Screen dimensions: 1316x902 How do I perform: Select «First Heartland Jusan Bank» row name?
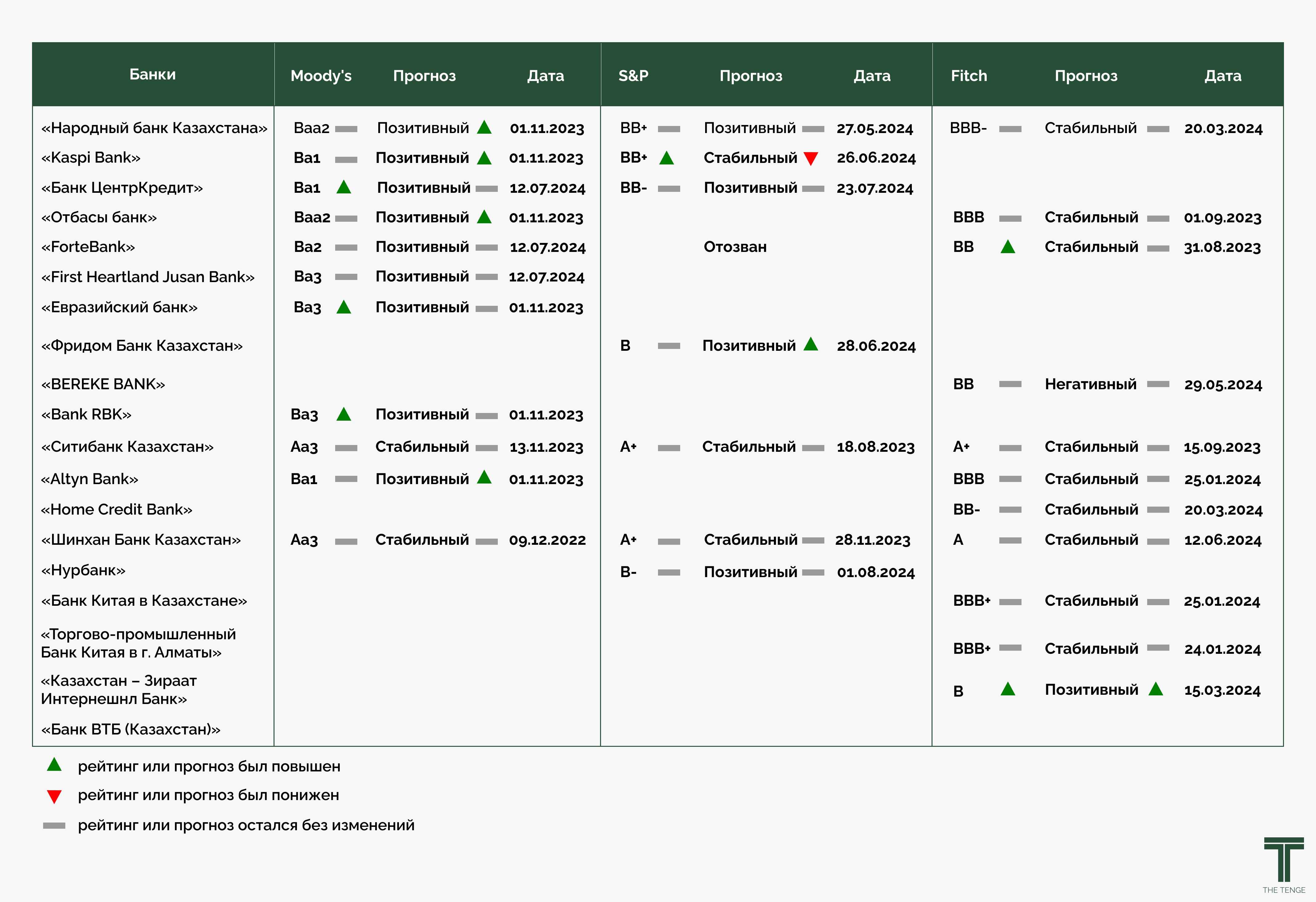click(x=148, y=277)
